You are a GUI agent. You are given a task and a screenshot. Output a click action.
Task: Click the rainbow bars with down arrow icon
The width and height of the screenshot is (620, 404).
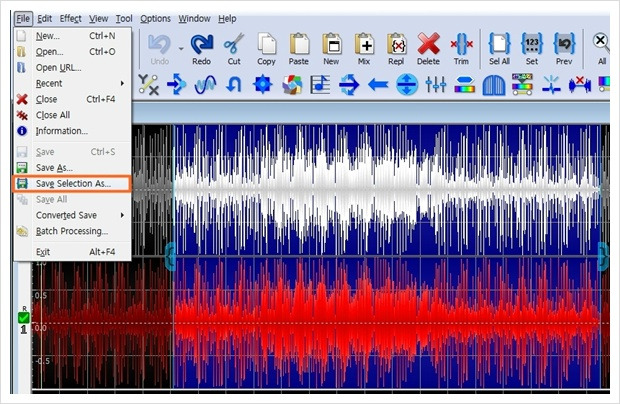[x=522, y=84]
